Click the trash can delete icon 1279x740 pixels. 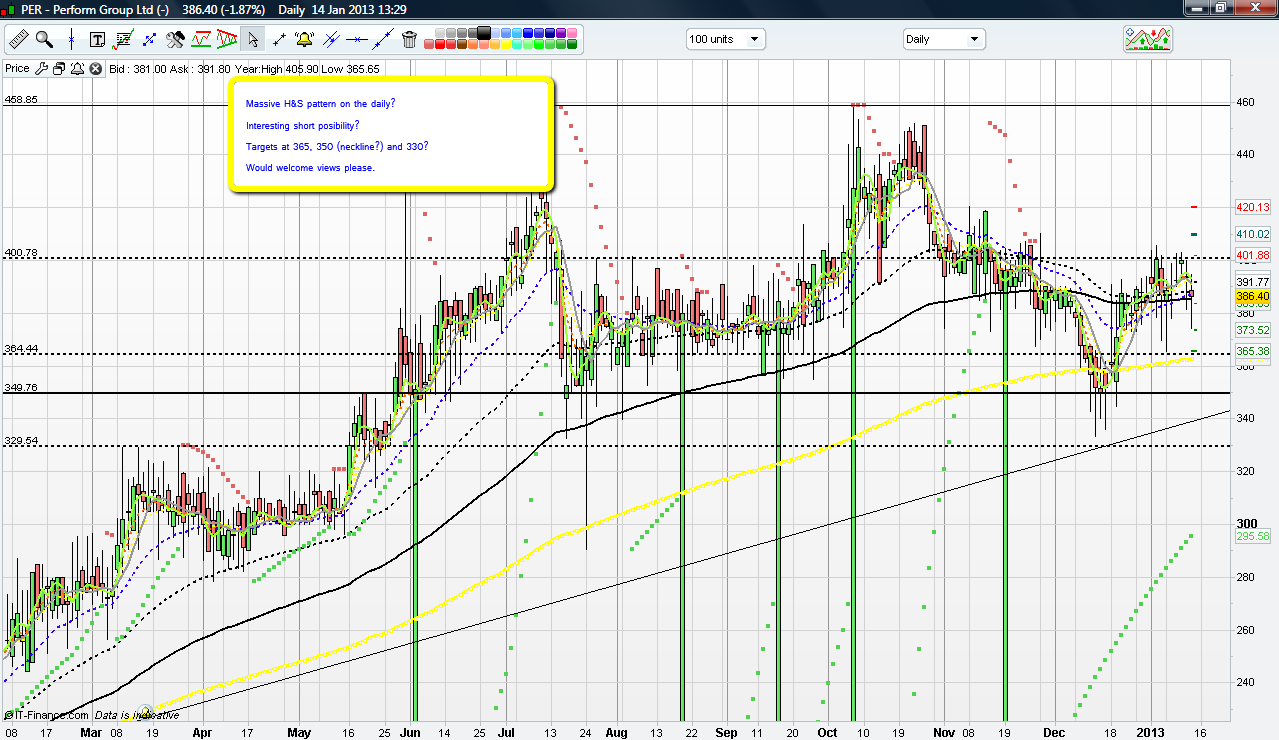(409, 40)
